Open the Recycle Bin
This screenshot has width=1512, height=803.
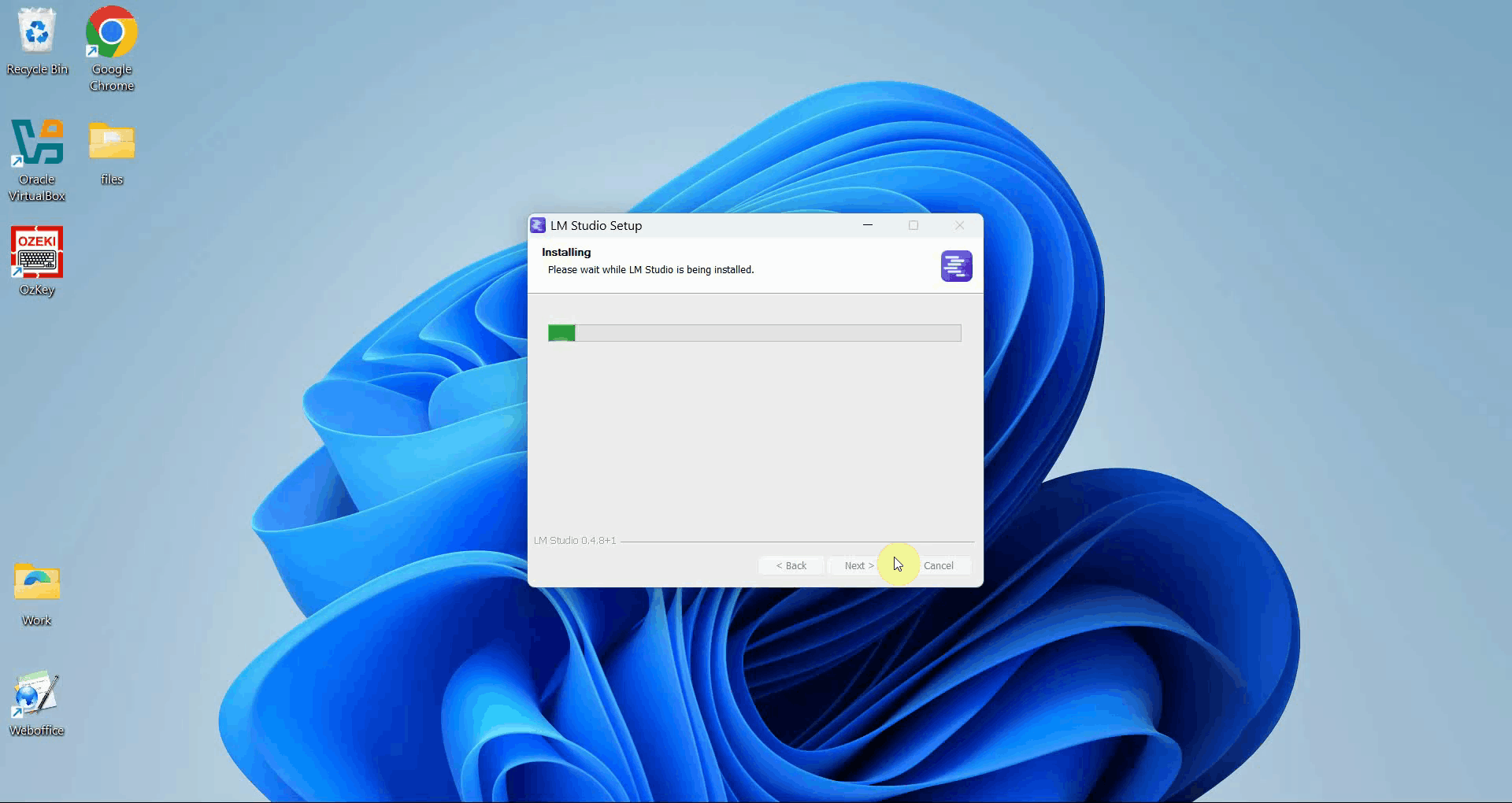(x=37, y=33)
